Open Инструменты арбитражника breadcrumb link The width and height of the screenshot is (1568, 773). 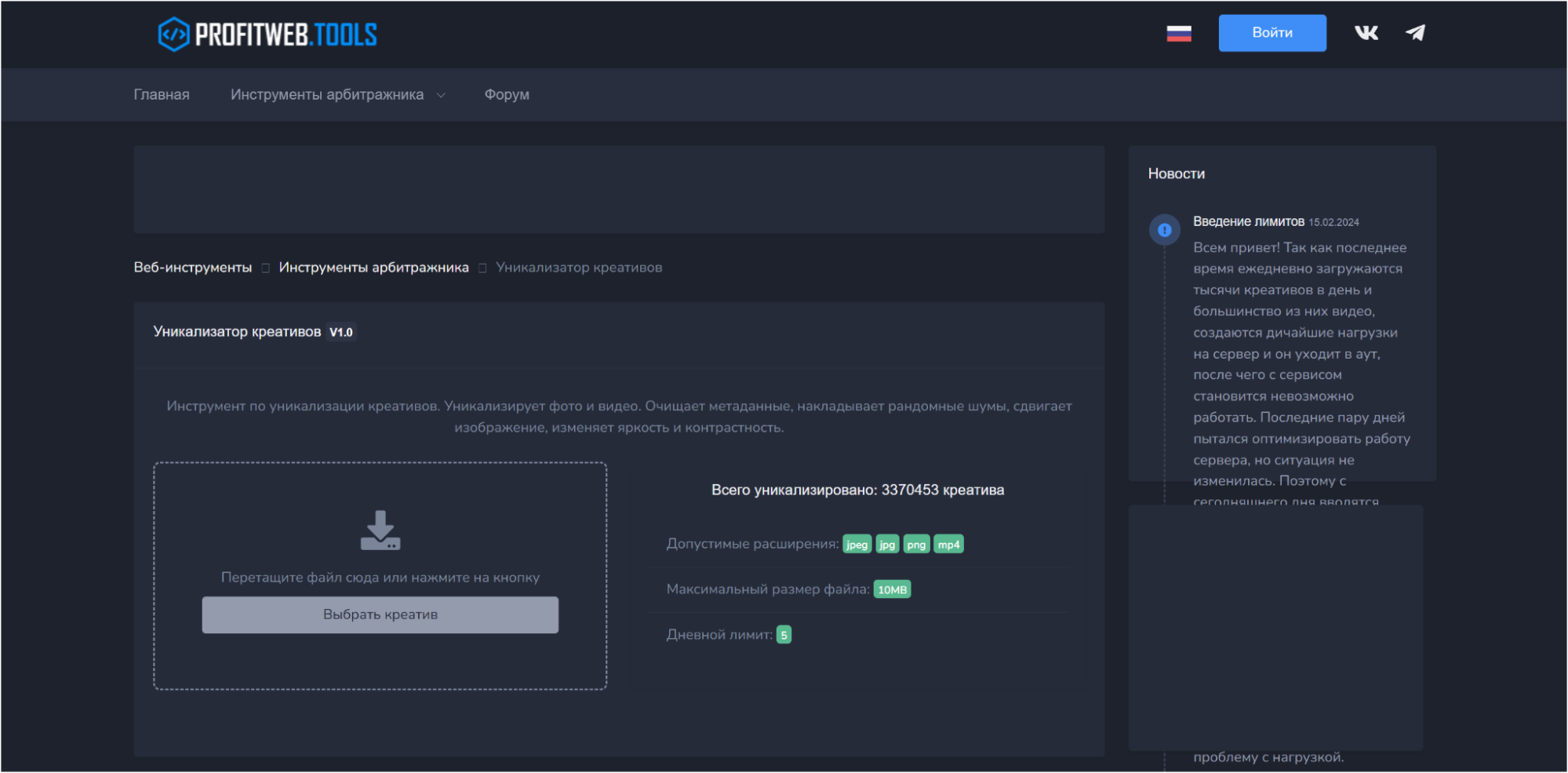(373, 268)
